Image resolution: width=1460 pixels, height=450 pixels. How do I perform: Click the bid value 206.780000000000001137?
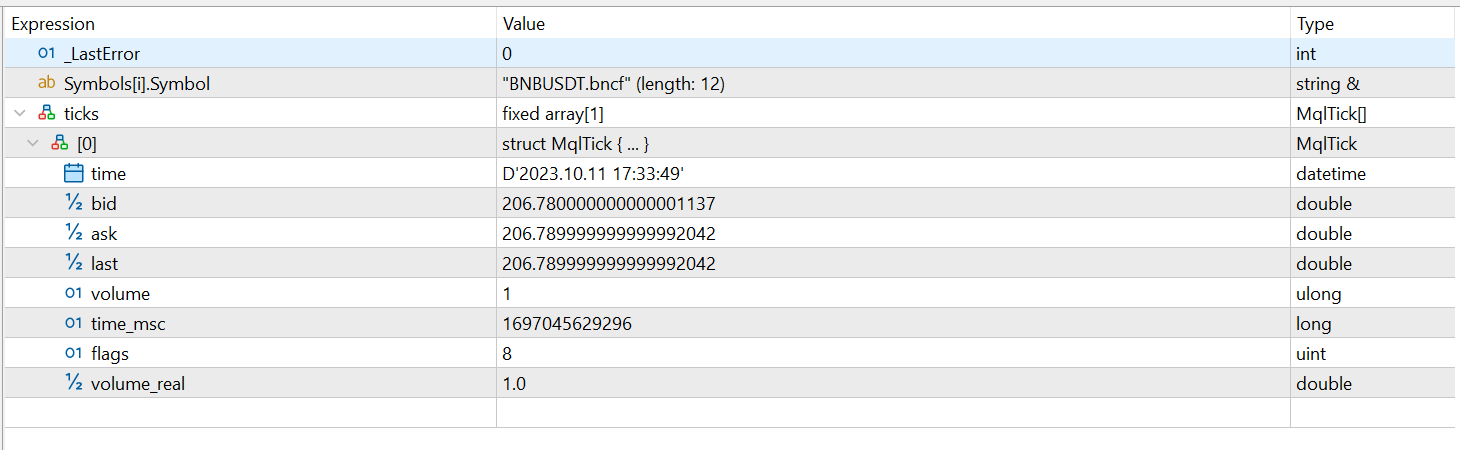(609, 204)
